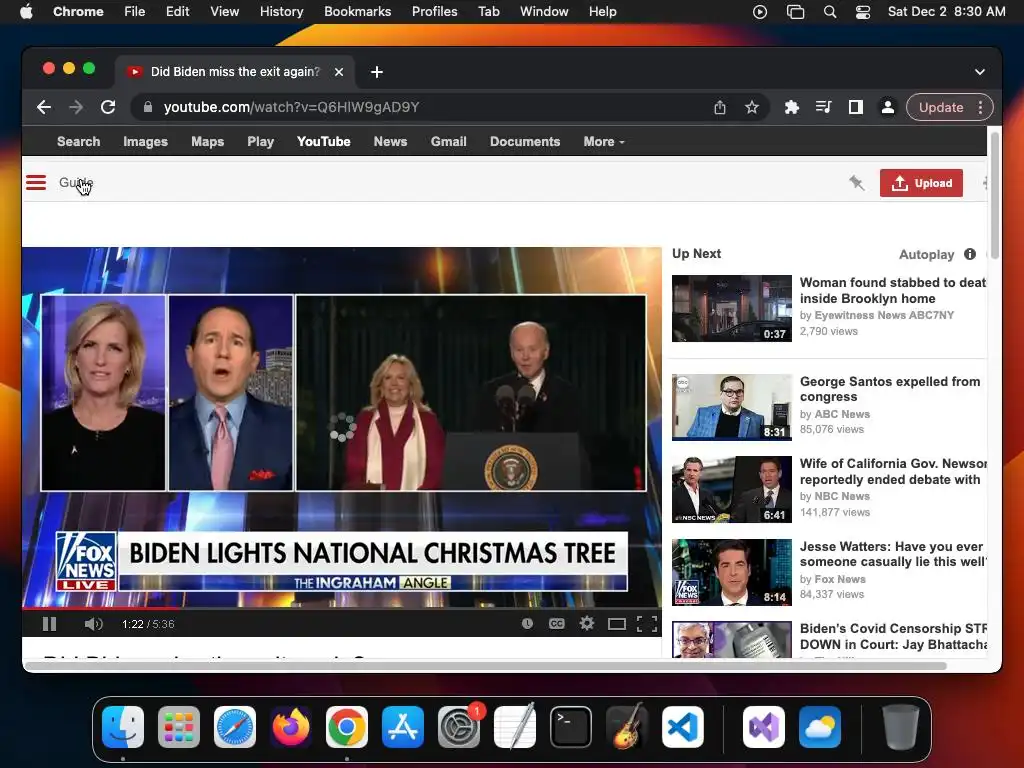Click the browser forward arrow
The height and width of the screenshot is (768, 1024).
[x=76, y=107]
